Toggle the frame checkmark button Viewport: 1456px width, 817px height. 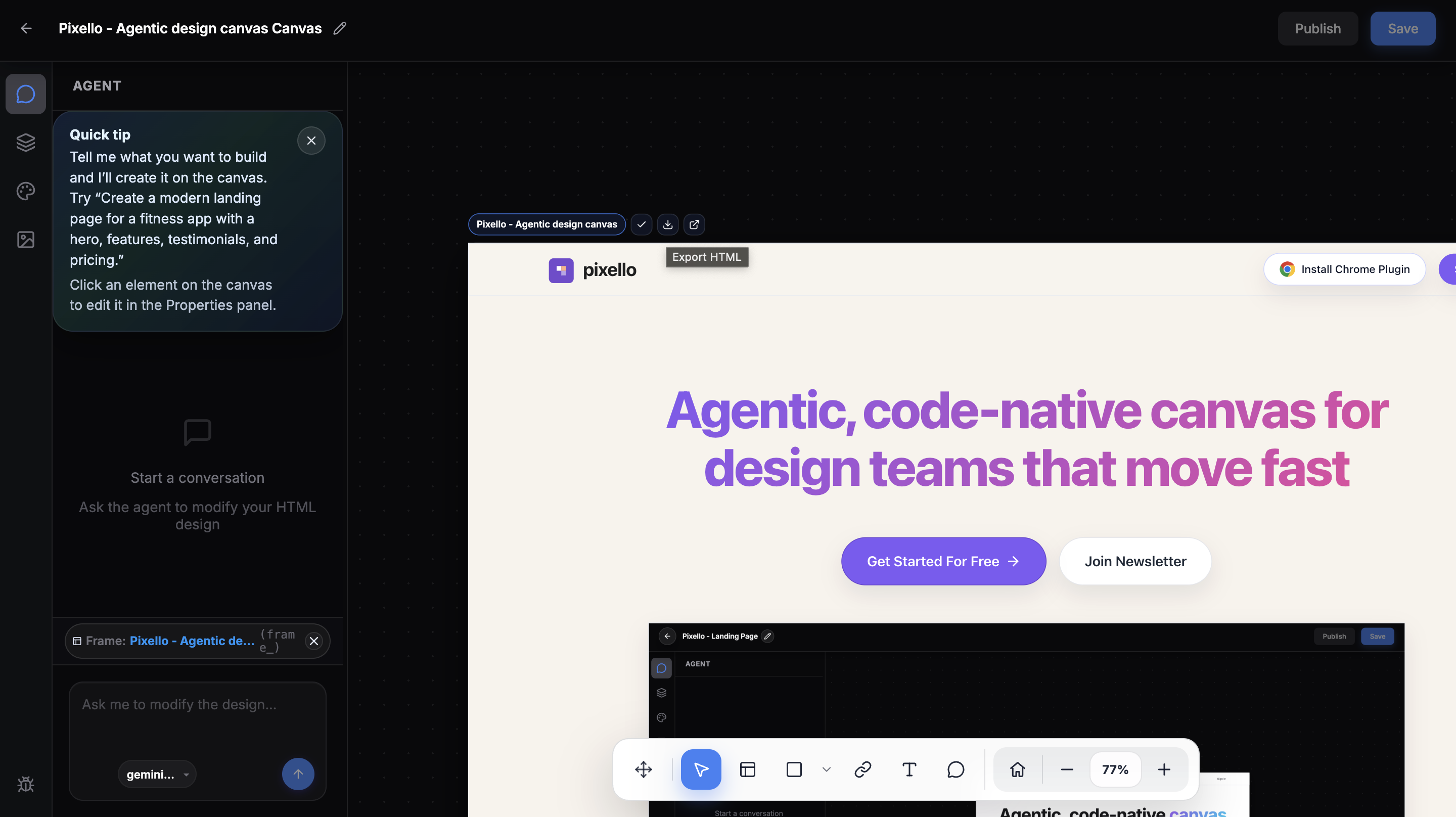tap(641, 224)
